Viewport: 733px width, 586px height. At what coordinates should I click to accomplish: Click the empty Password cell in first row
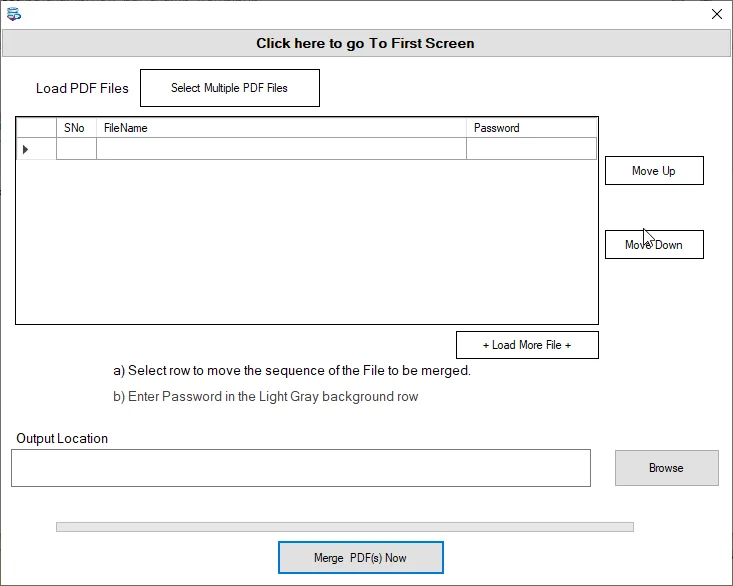(x=532, y=149)
